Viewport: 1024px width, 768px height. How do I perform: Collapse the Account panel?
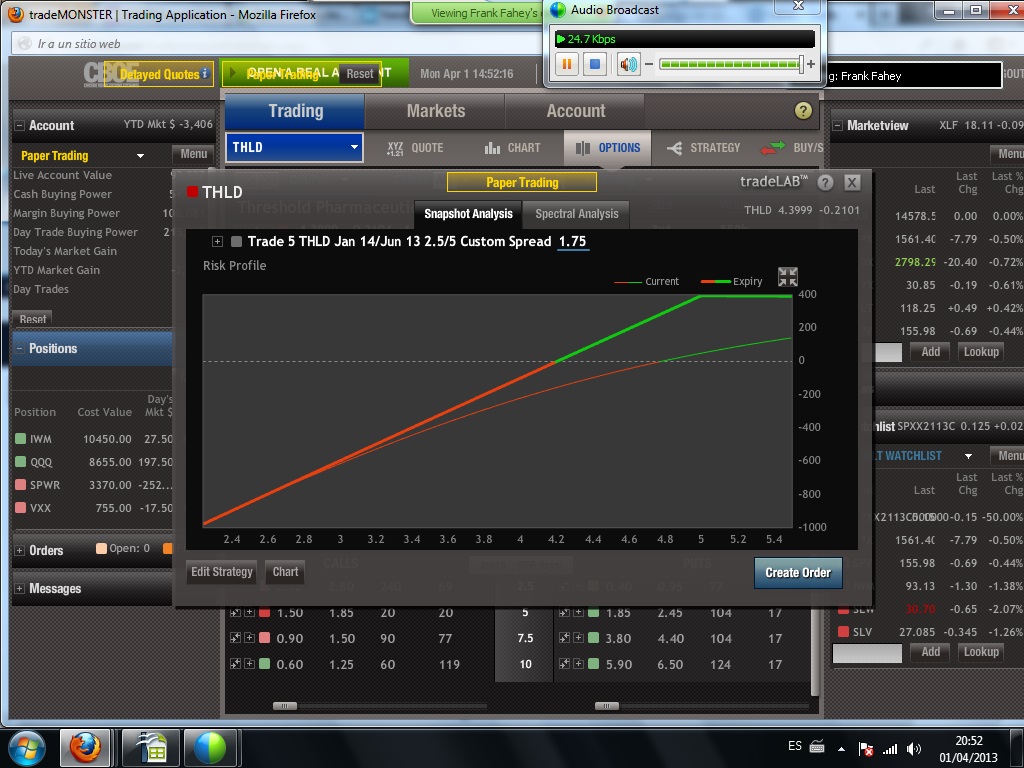pyautogui.click(x=20, y=126)
